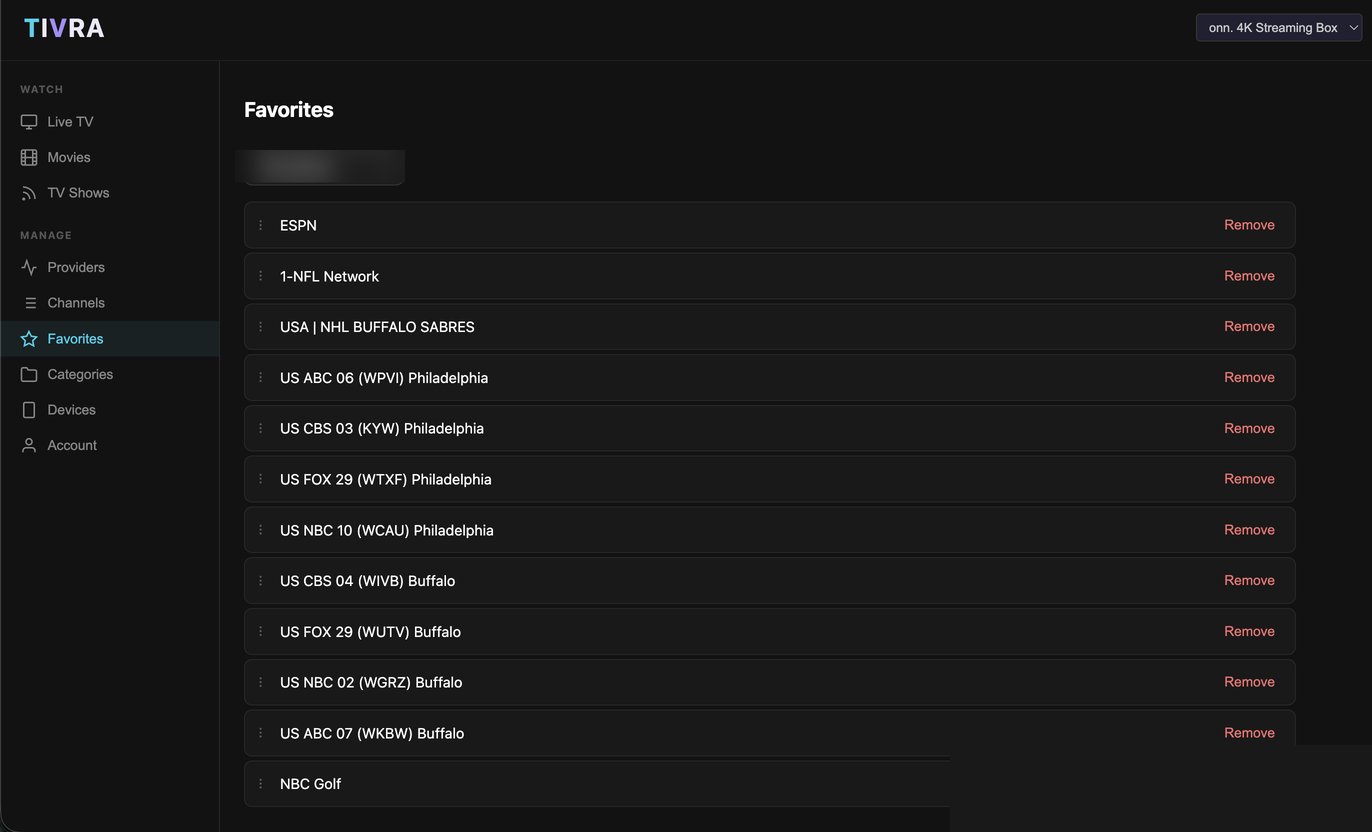Screen dimensions: 1372x832
Task: Remove 1-NFL Network from favorites
Action: [x=1249, y=276]
